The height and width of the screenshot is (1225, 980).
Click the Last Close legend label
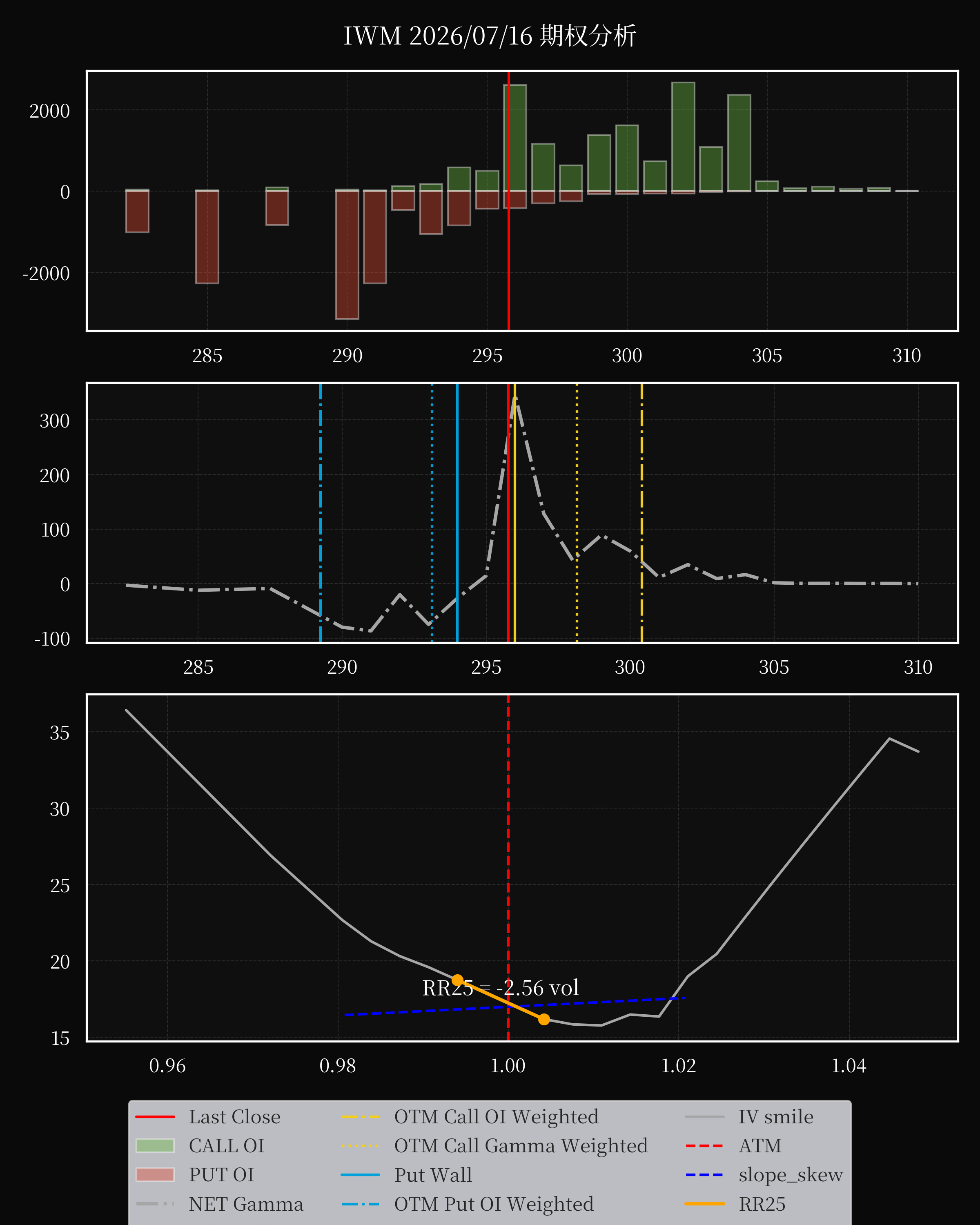[x=235, y=1116]
